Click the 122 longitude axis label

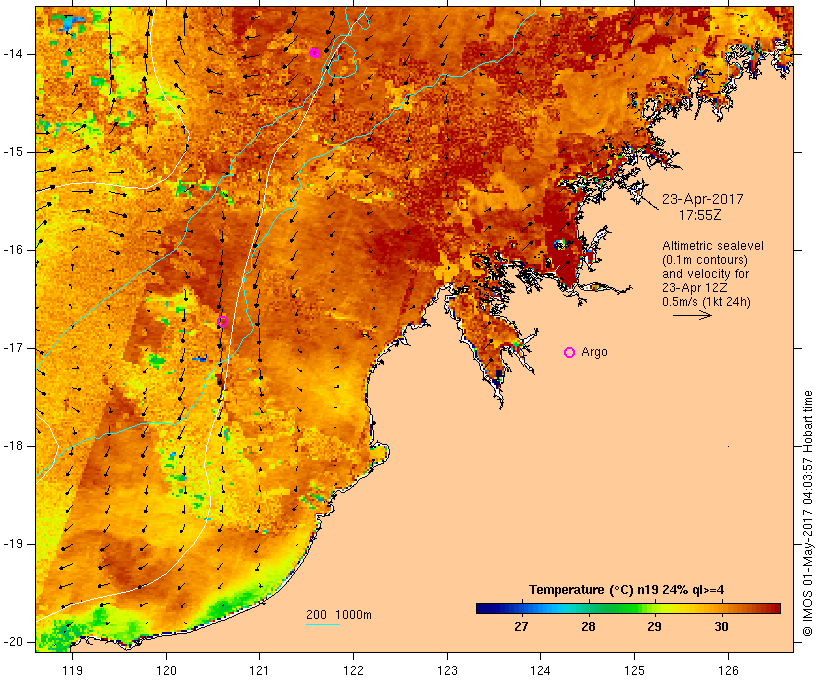click(354, 670)
